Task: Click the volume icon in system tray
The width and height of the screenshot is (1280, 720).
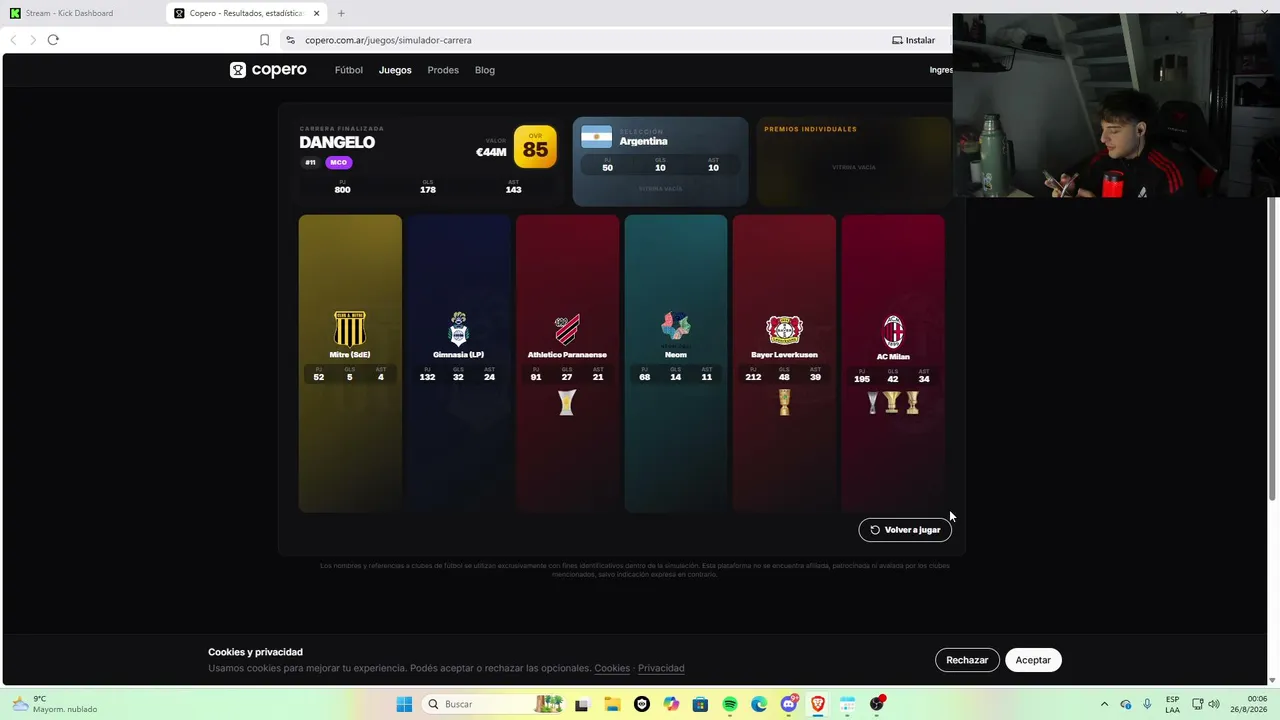Action: point(1214,704)
